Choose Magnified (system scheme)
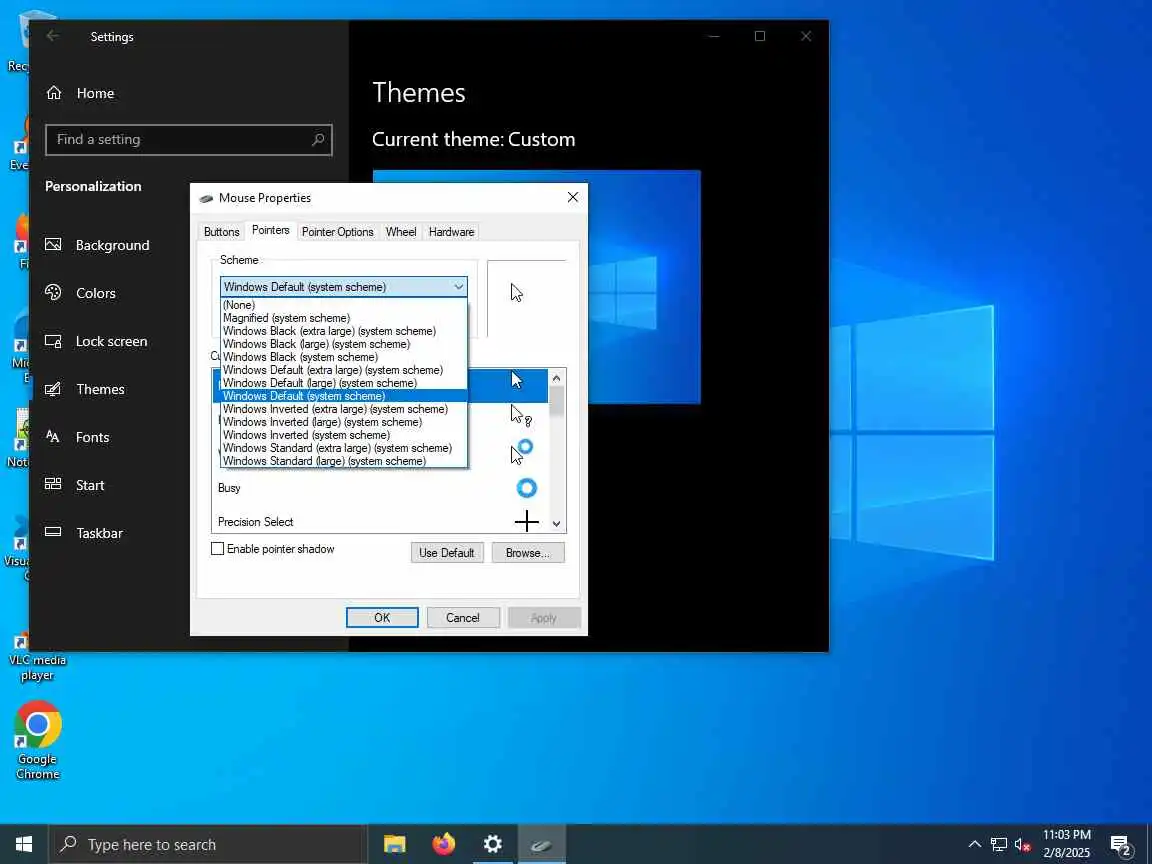Viewport: 1152px width, 864px height. (x=344, y=318)
